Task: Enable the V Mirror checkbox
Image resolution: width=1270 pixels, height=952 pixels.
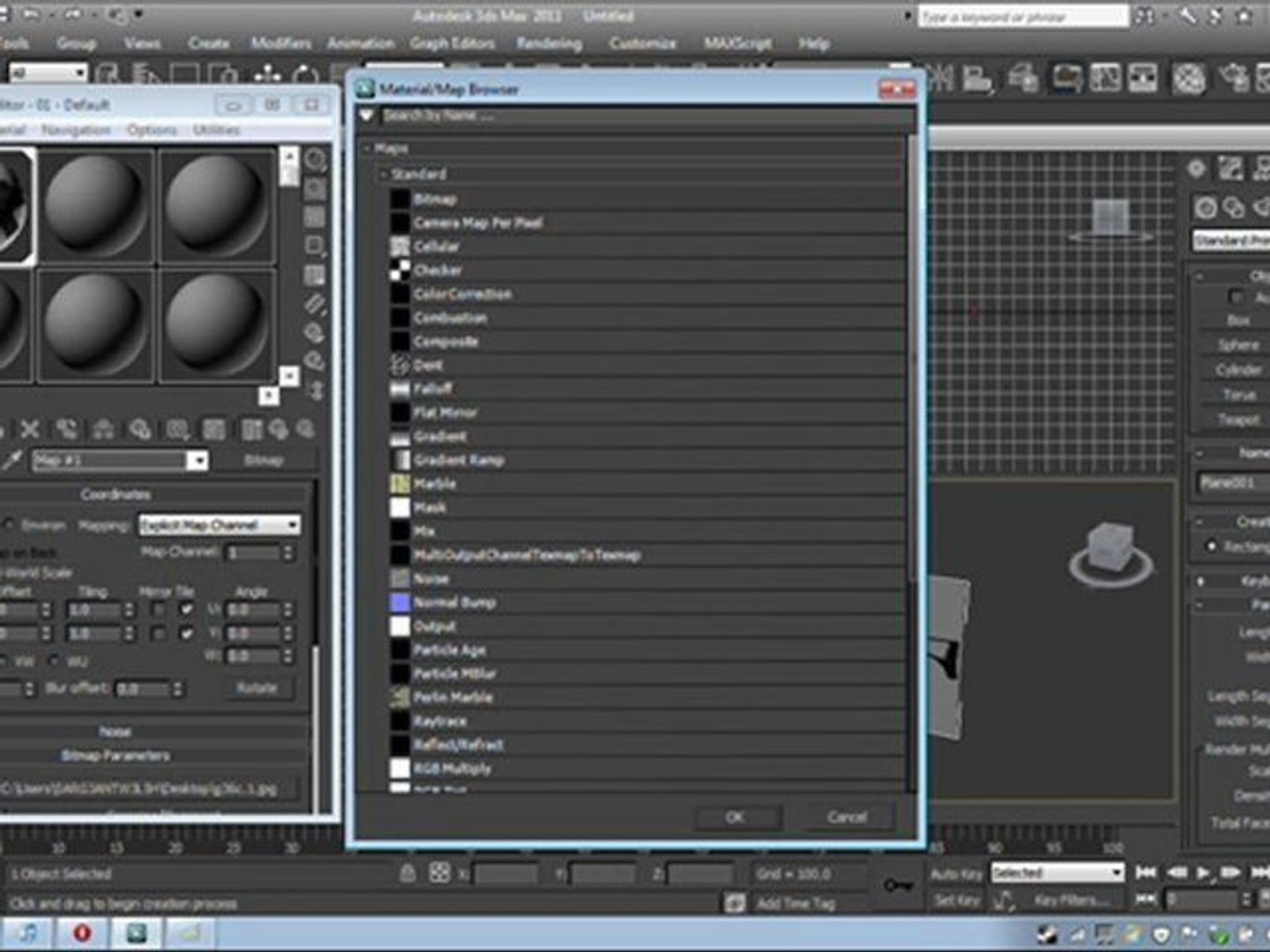Action: pos(158,634)
